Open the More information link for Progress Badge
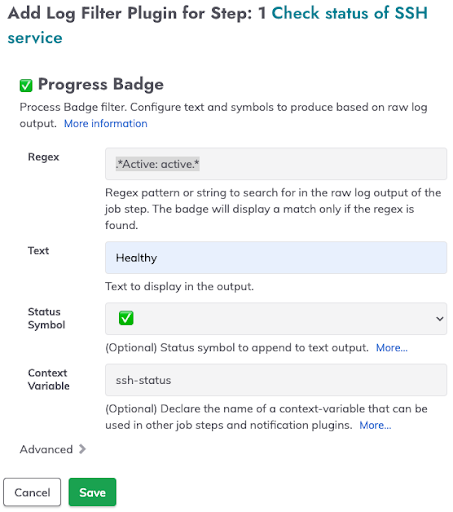Screen dimensions: 453x512 [x=106, y=123]
